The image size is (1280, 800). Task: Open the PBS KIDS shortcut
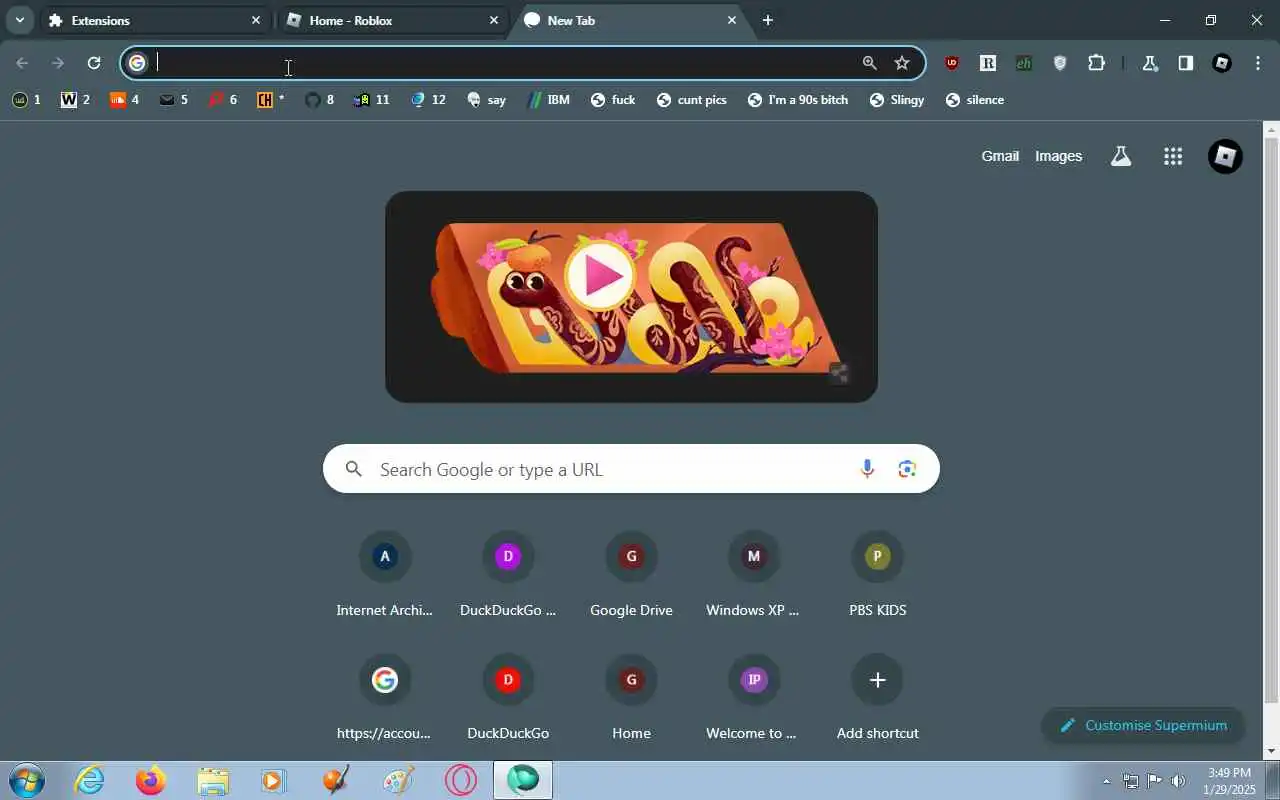[x=877, y=575]
